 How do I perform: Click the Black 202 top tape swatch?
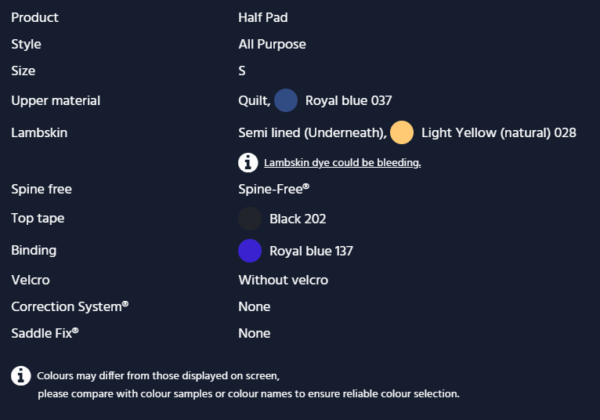[x=250, y=218]
